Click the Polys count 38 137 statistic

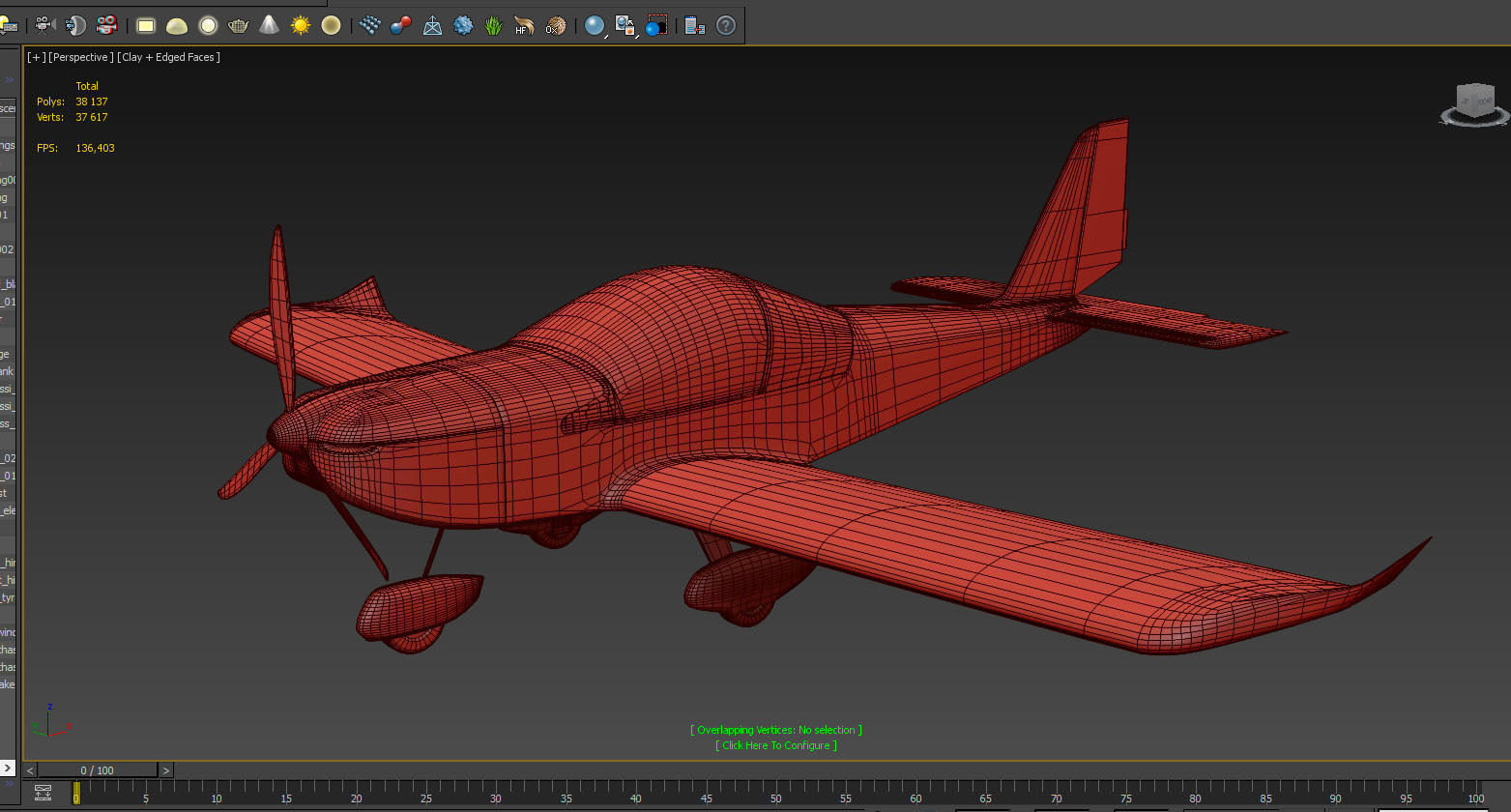pyautogui.click(x=92, y=101)
